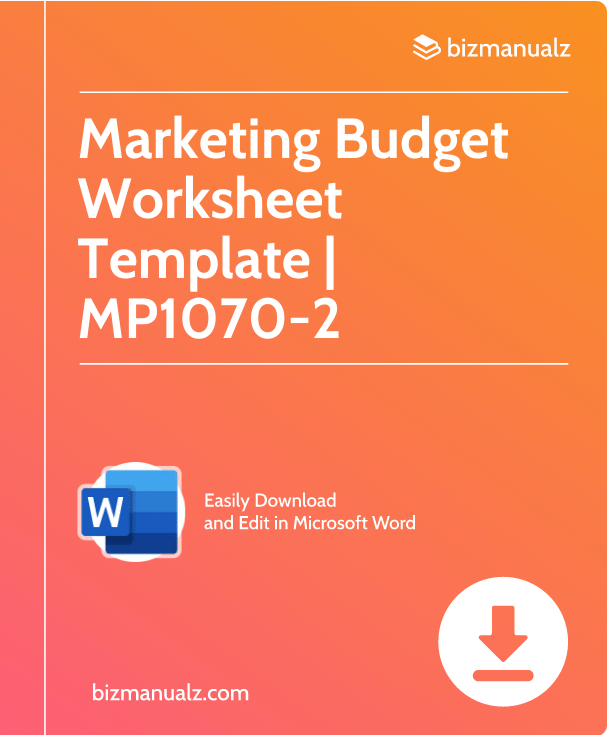Viewport: 607px width, 735px height.
Task: Open the bizmanualz.com link at bottom
Action: 170,693
